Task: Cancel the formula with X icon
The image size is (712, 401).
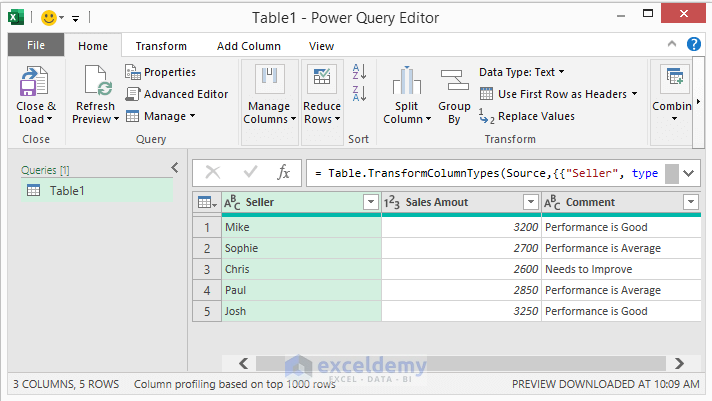Action: (213, 173)
